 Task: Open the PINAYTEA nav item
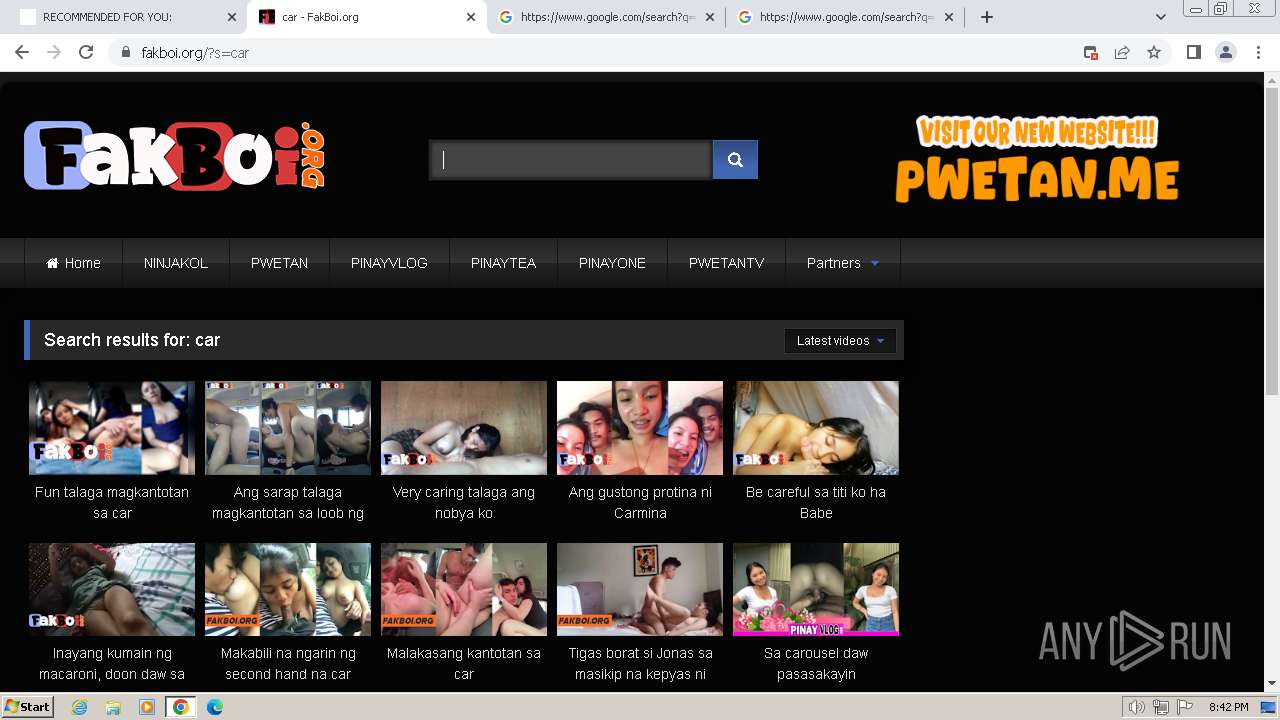click(x=503, y=263)
